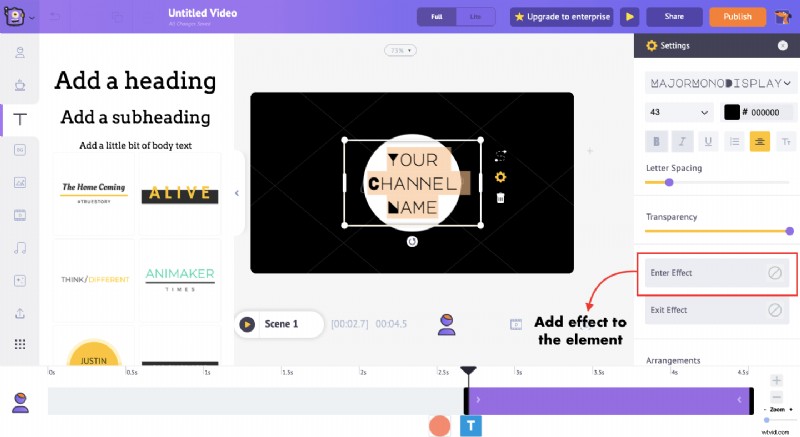
Task: Select the blue T text timeline tab
Action: tap(471, 426)
